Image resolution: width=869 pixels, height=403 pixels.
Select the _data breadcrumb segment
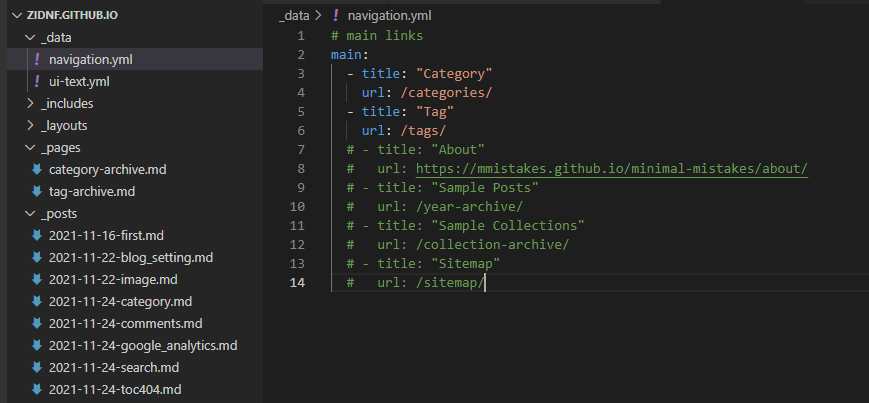[x=294, y=16]
